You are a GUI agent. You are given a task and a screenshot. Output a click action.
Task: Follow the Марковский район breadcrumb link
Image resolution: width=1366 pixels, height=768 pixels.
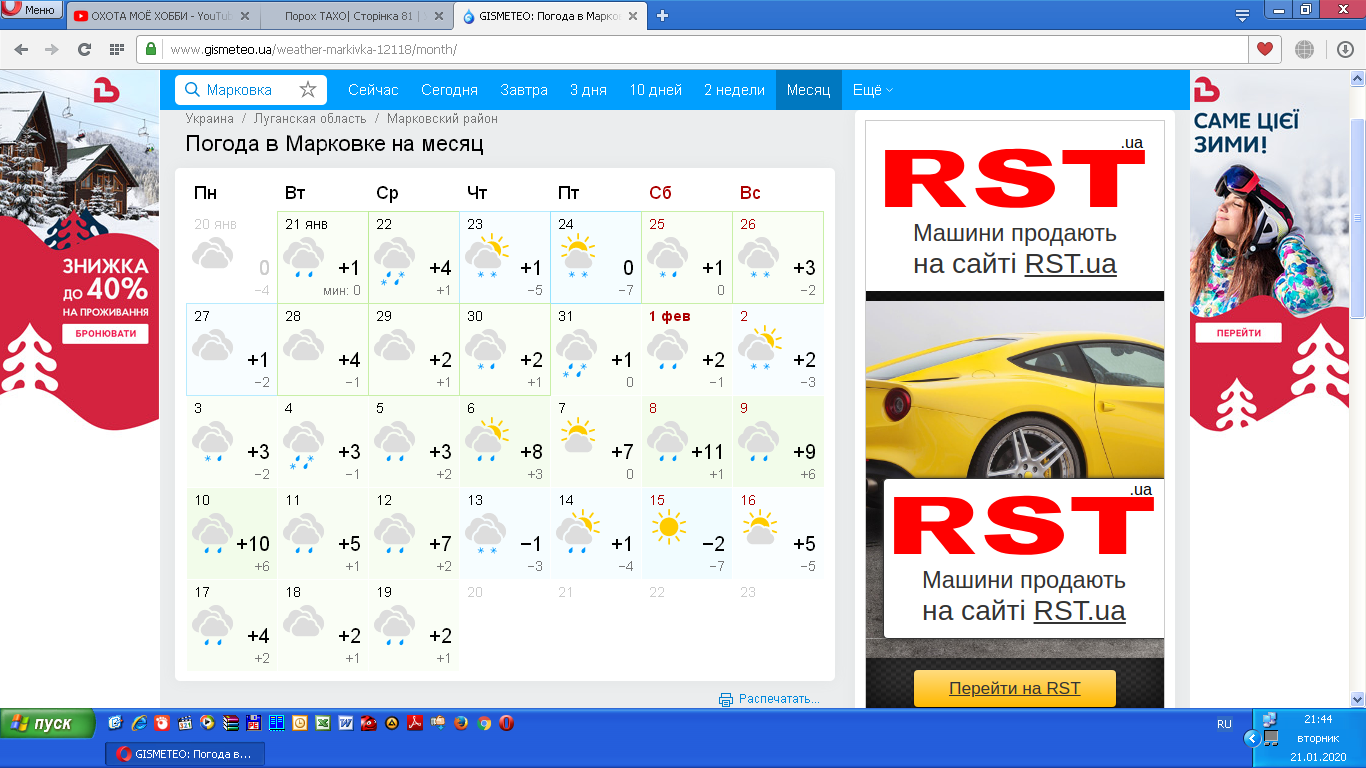tap(442, 118)
